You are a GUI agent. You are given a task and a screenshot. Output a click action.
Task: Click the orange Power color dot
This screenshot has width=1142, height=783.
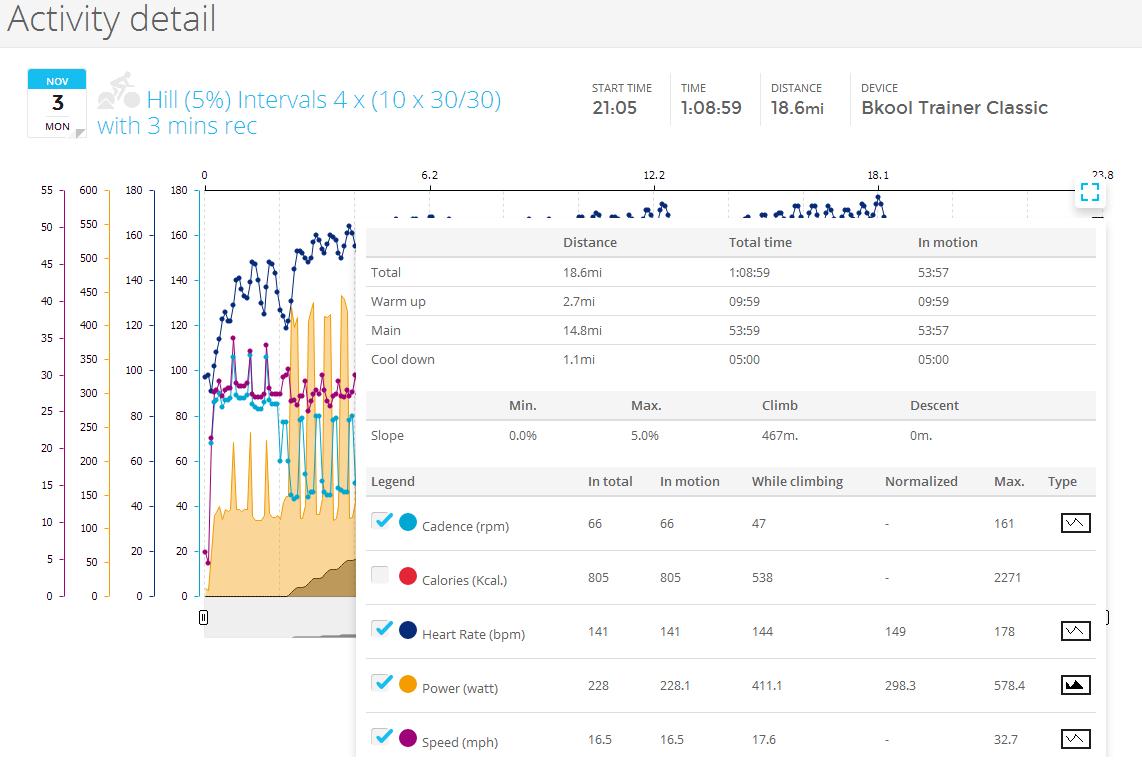tap(408, 684)
